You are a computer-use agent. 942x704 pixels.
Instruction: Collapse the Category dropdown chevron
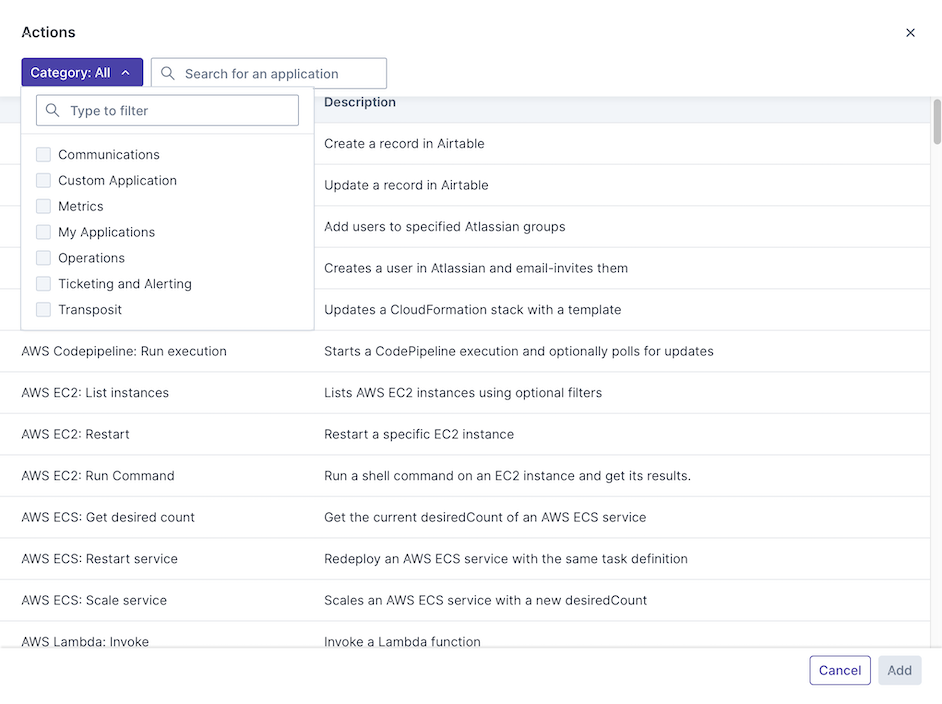pos(126,73)
